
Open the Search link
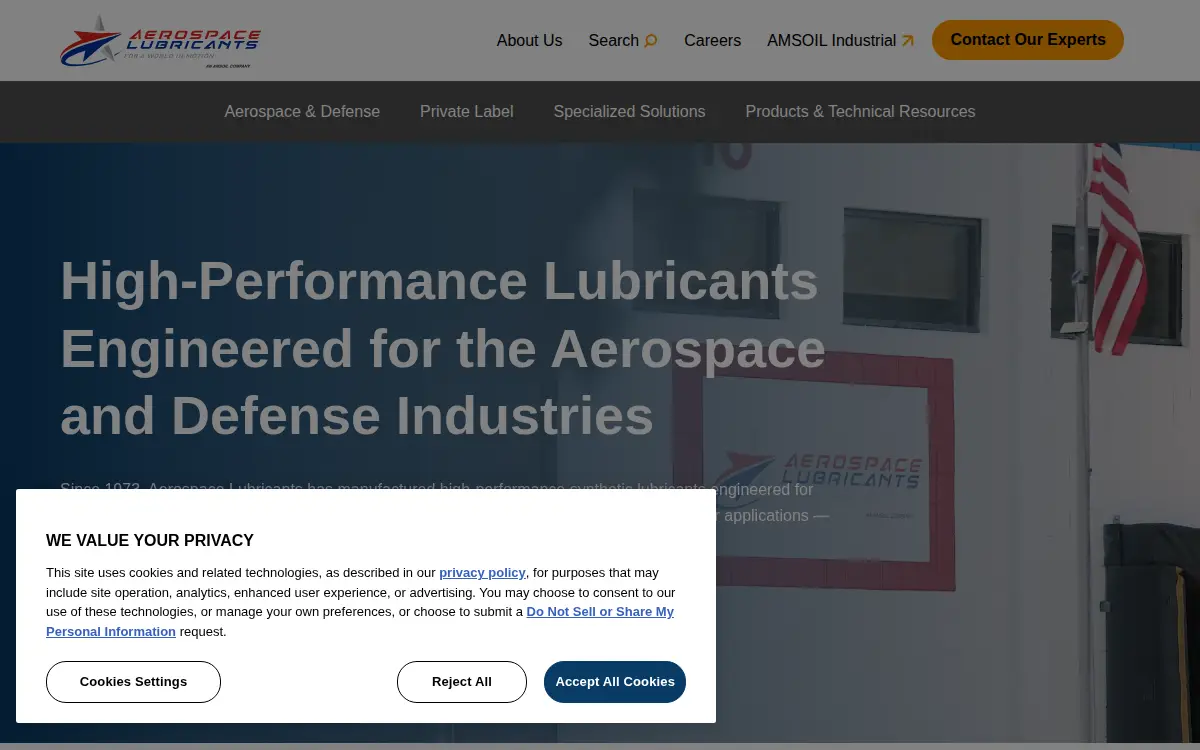point(623,41)
